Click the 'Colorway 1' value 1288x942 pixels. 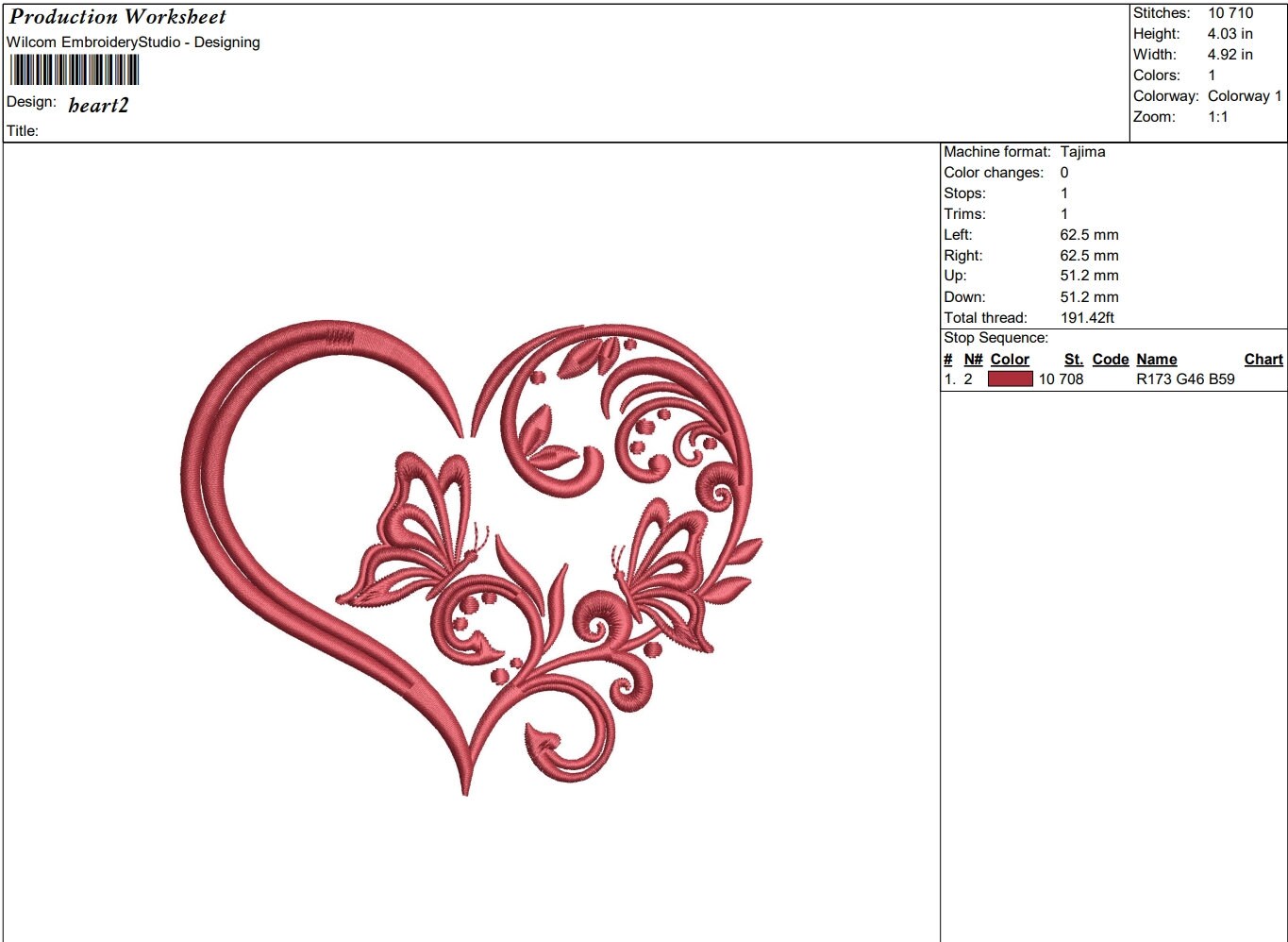point(1245,96)
